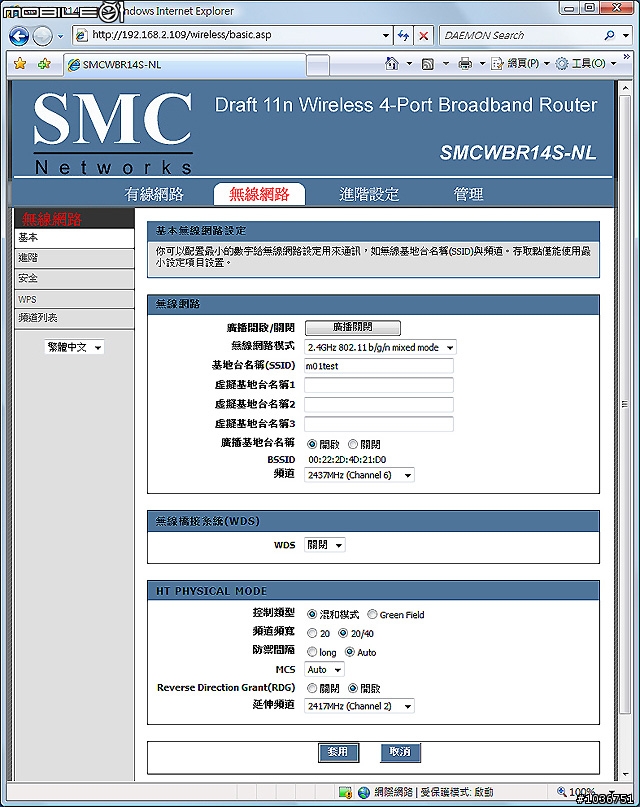This screenshot has height=807, width=640.
Task: Click the Print icon
Action: 465,64
